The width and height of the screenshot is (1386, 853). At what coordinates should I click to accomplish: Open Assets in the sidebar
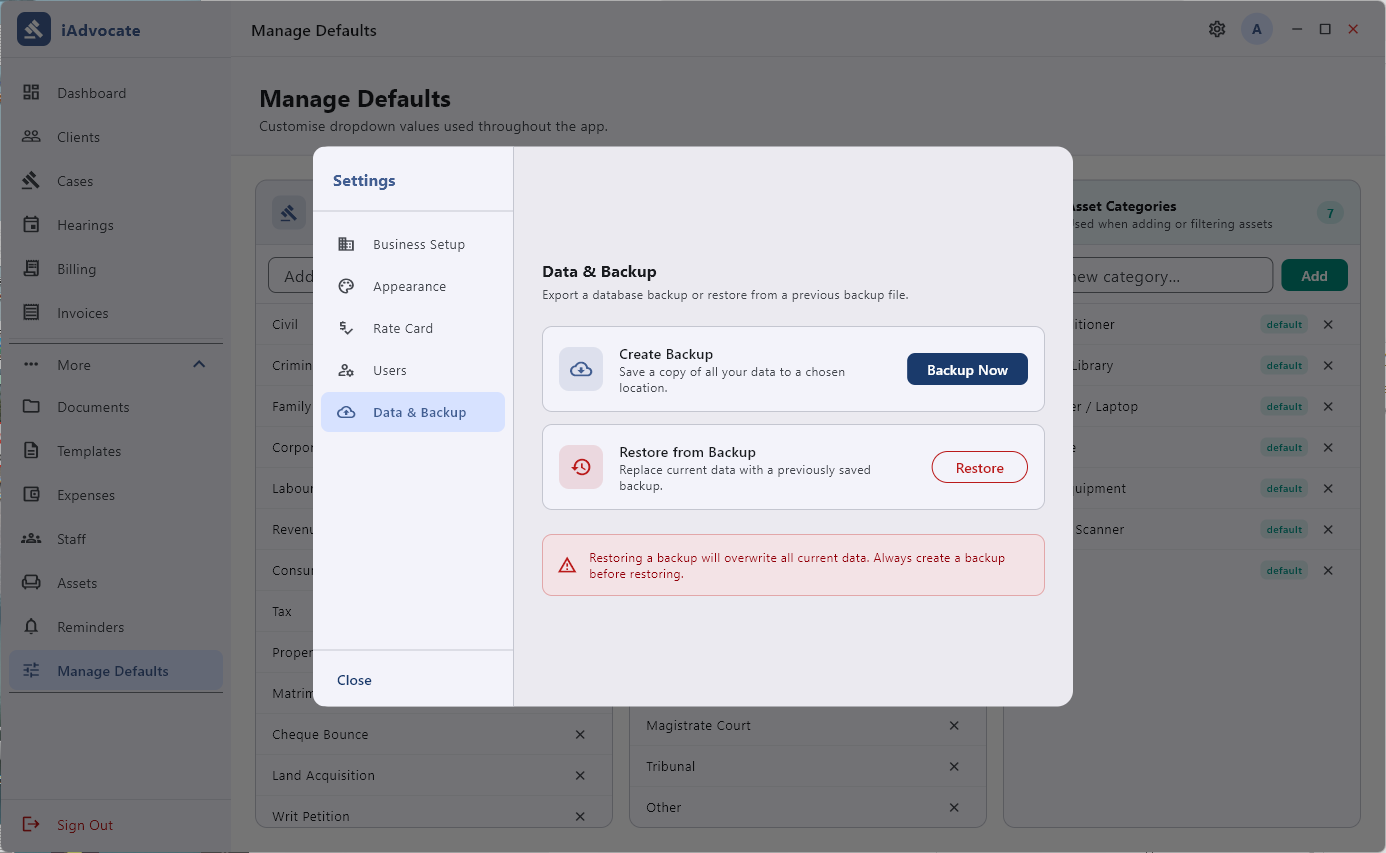pos(115,583)
